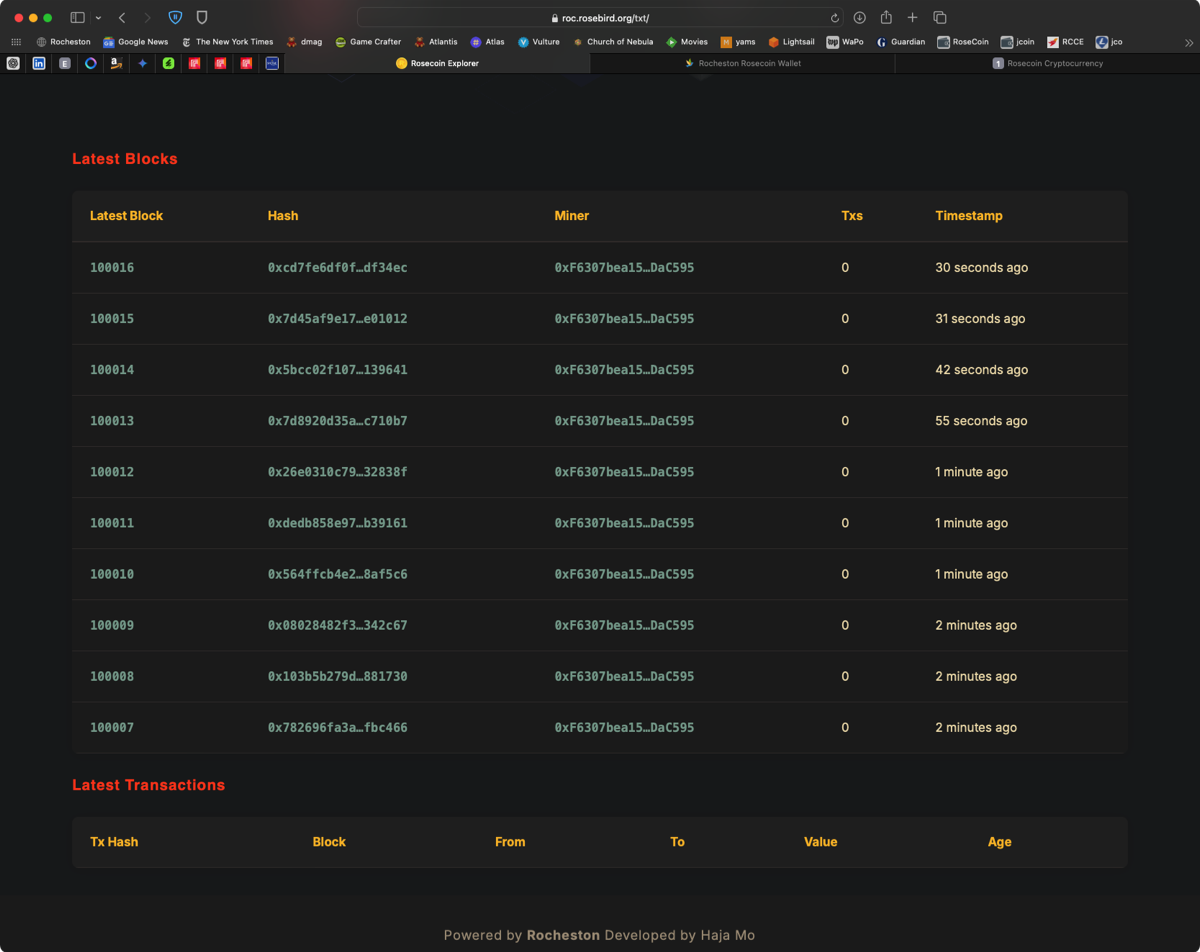Open block number 100013
Viewport: 1200px width, 952px height.
[x=112, y=421]
